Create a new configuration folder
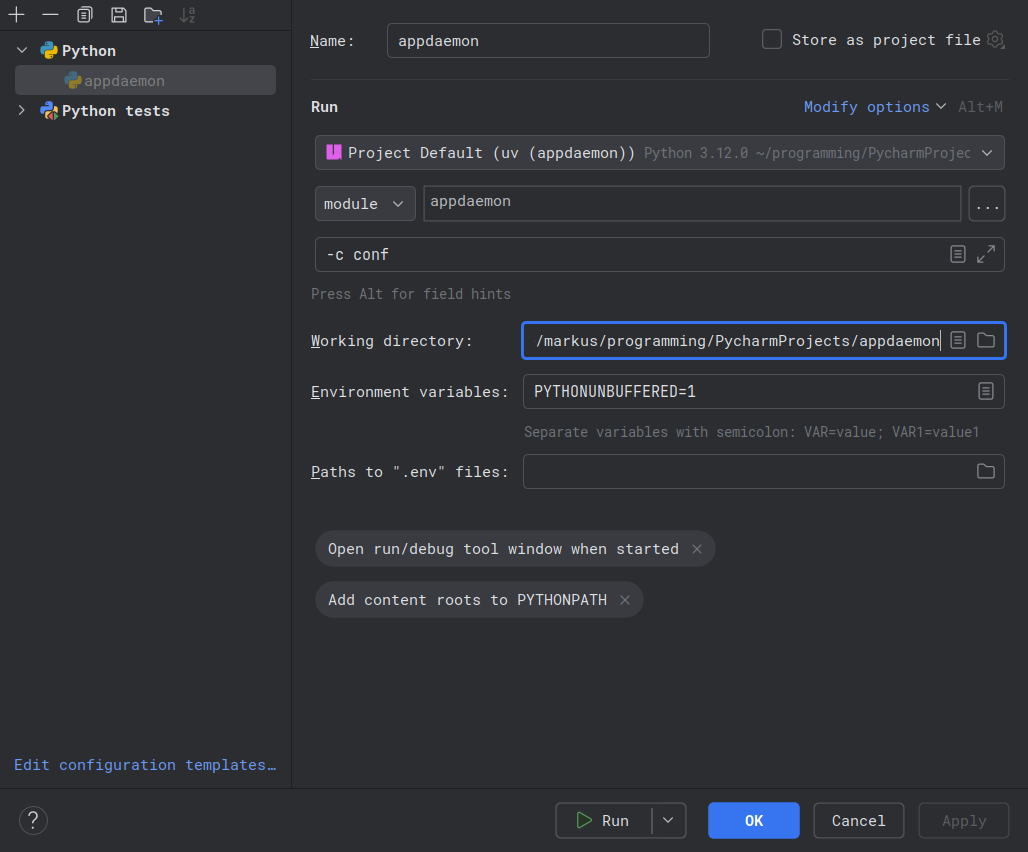The height and width of the screenshot is (852, 1028). pos(153,14)
